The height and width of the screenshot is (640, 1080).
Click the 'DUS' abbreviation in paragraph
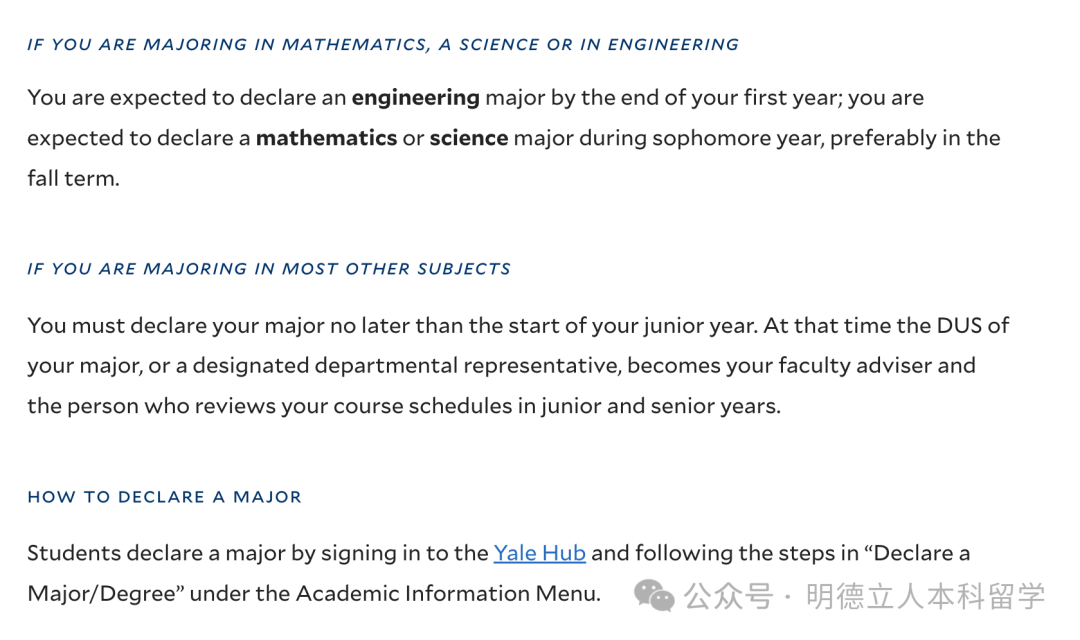pos(961,325)
